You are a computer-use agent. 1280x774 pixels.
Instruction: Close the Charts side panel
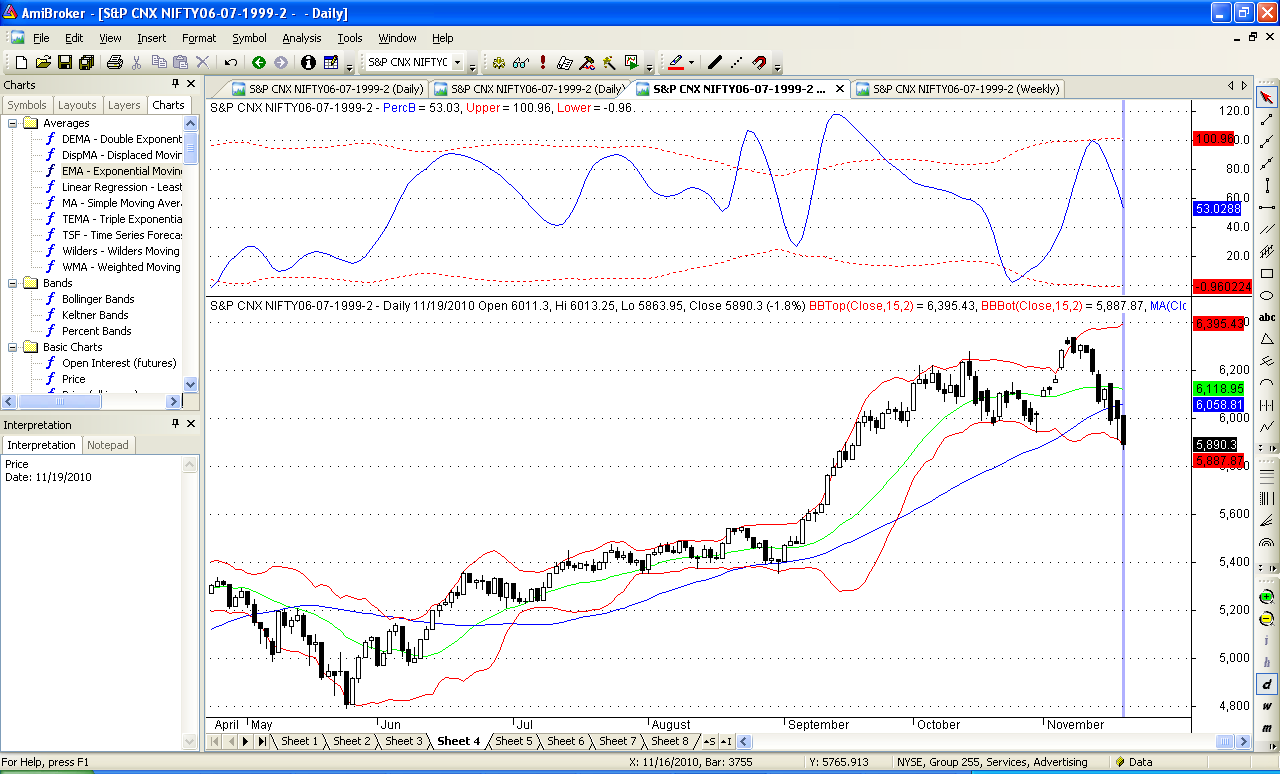[191, 84]
